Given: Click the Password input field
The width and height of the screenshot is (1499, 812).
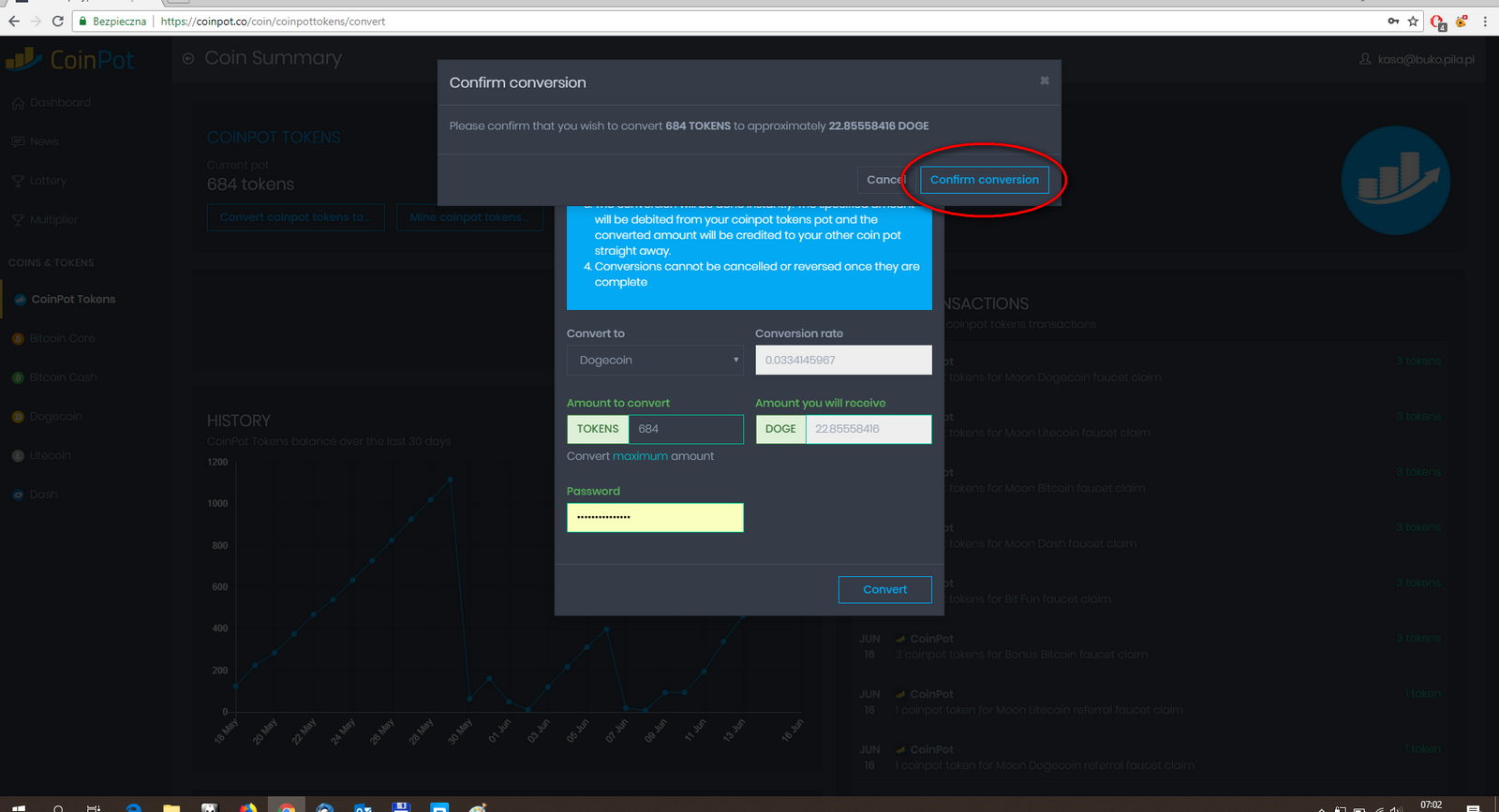Looking at the screenshot, I should (x=655, y=517).
